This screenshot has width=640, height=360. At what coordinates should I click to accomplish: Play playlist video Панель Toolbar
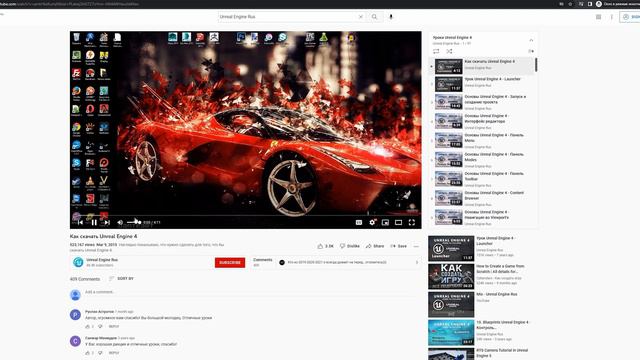click(x=482, y=179)
